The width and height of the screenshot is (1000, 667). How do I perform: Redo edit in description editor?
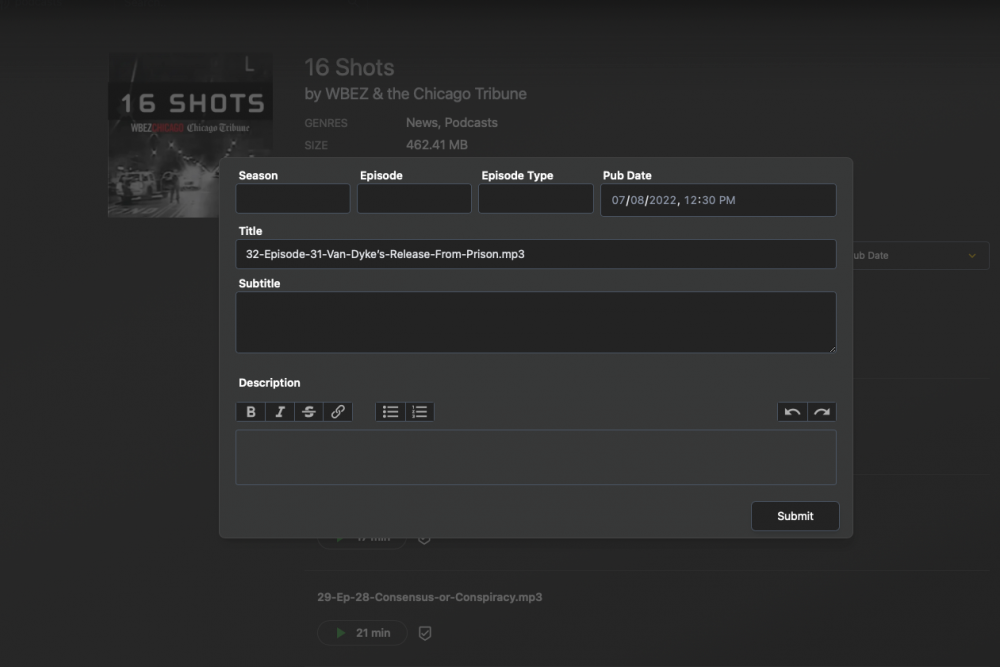(821, 412)
